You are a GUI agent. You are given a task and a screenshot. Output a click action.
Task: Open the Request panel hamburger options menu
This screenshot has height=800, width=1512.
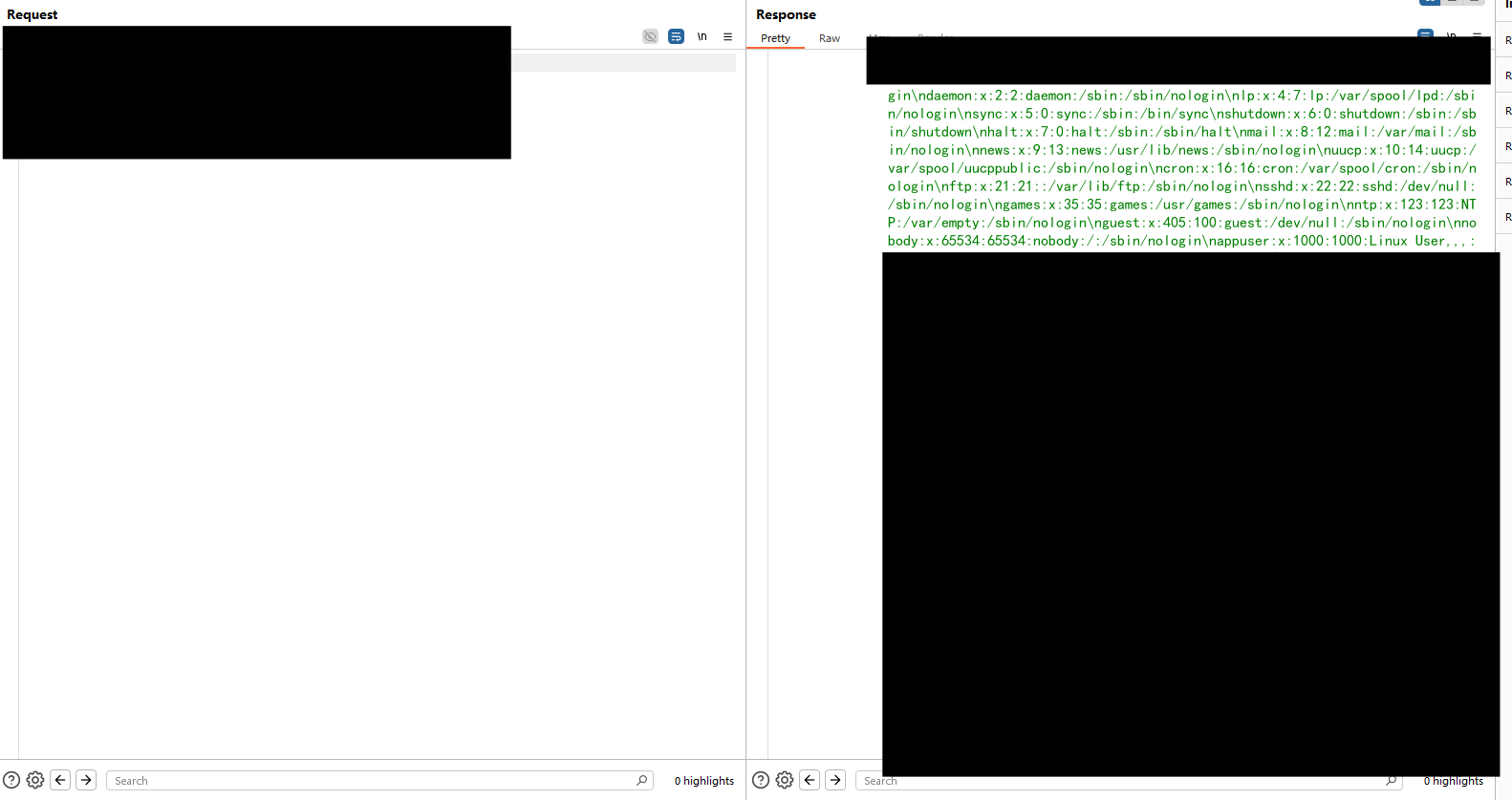pos(727,36)
